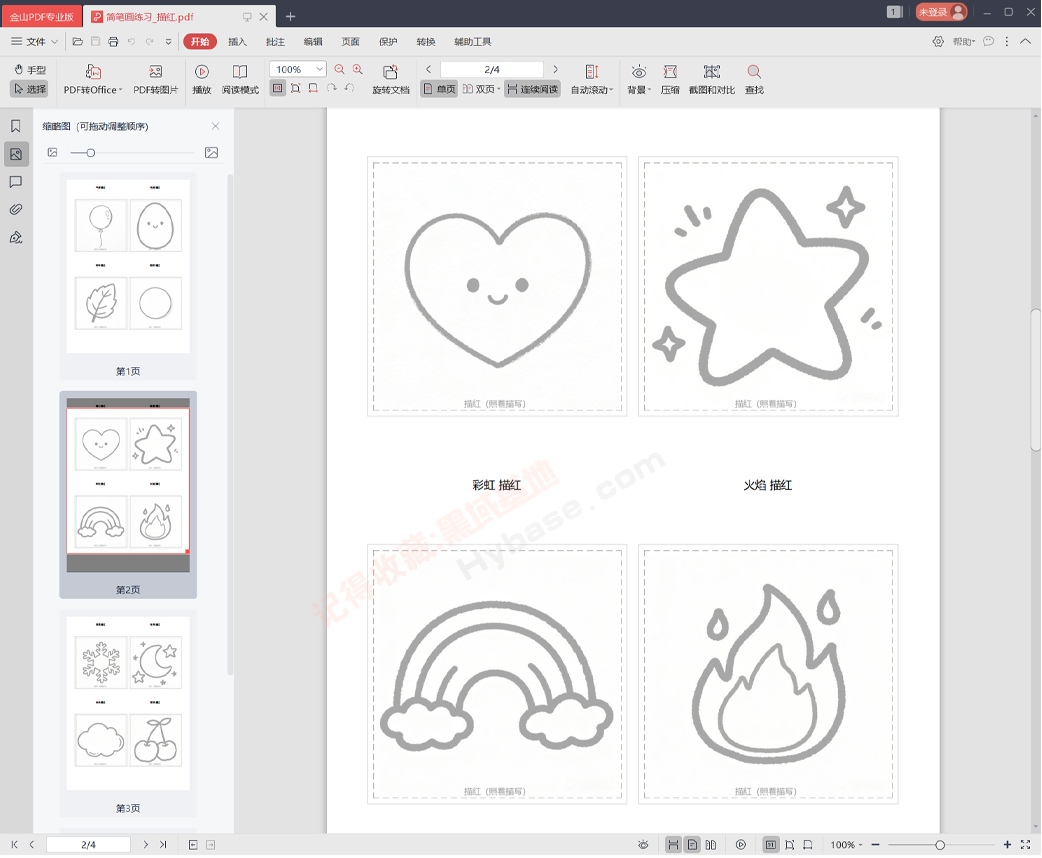Open the 截图和对比 tool
The width and height of the screenshot is (1042, 858).
(x=712, y=80)
